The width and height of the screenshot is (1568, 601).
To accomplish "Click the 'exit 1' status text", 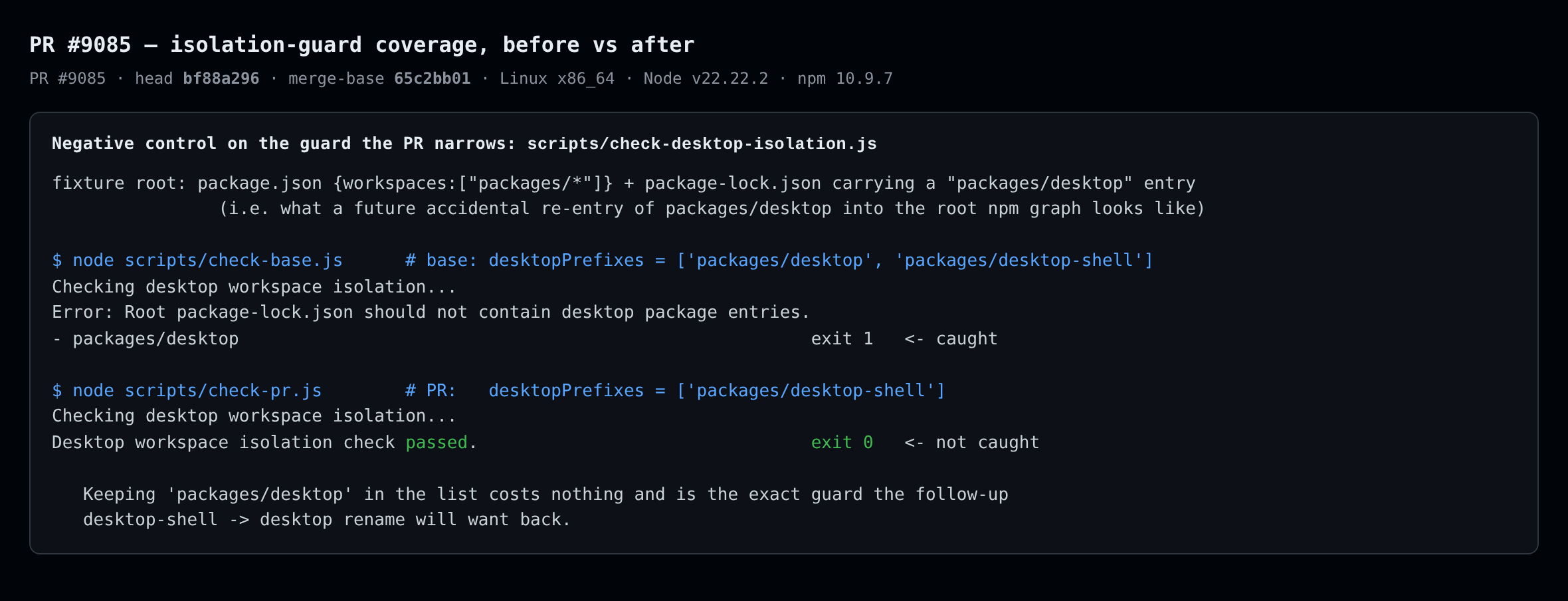I will tap(842, 338).
